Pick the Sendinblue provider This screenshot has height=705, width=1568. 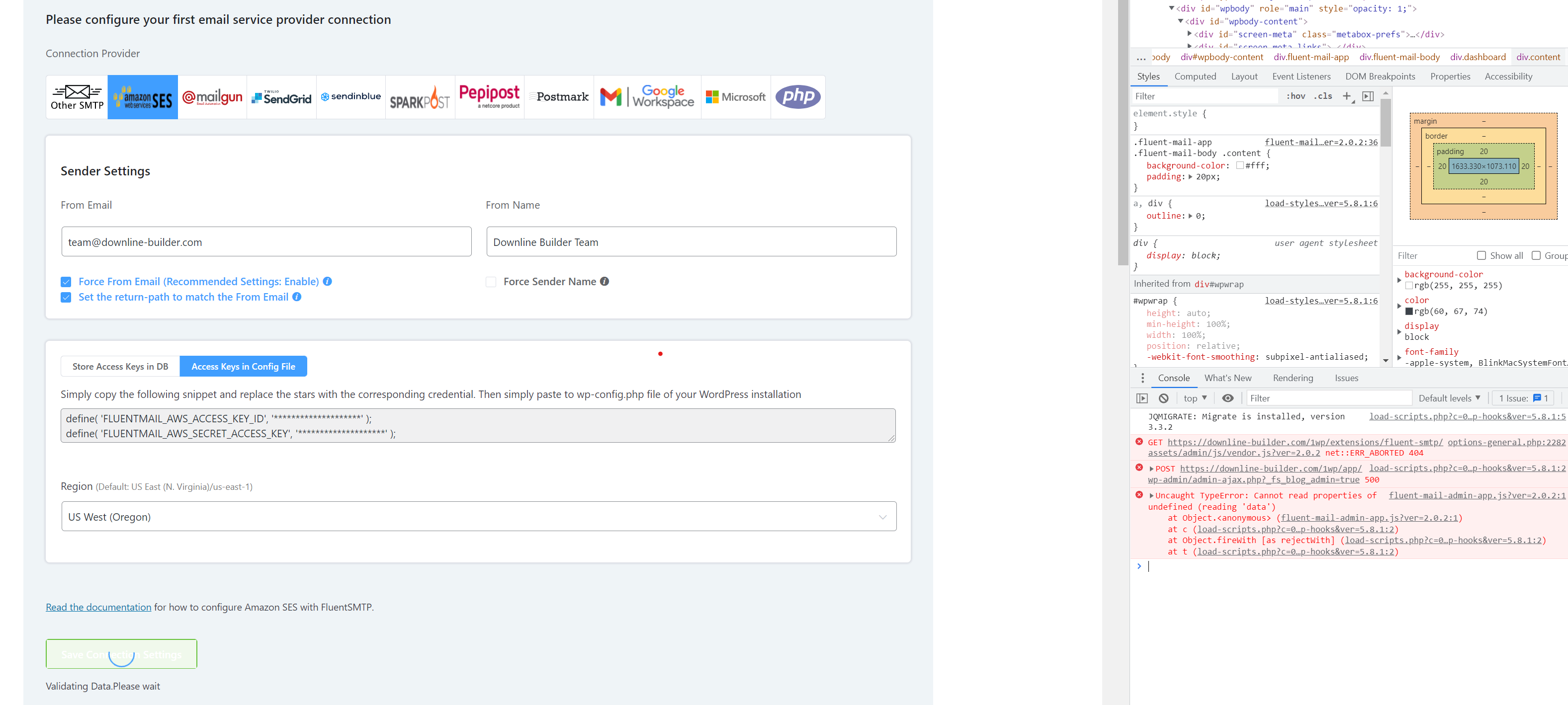[x=350, y=97]
